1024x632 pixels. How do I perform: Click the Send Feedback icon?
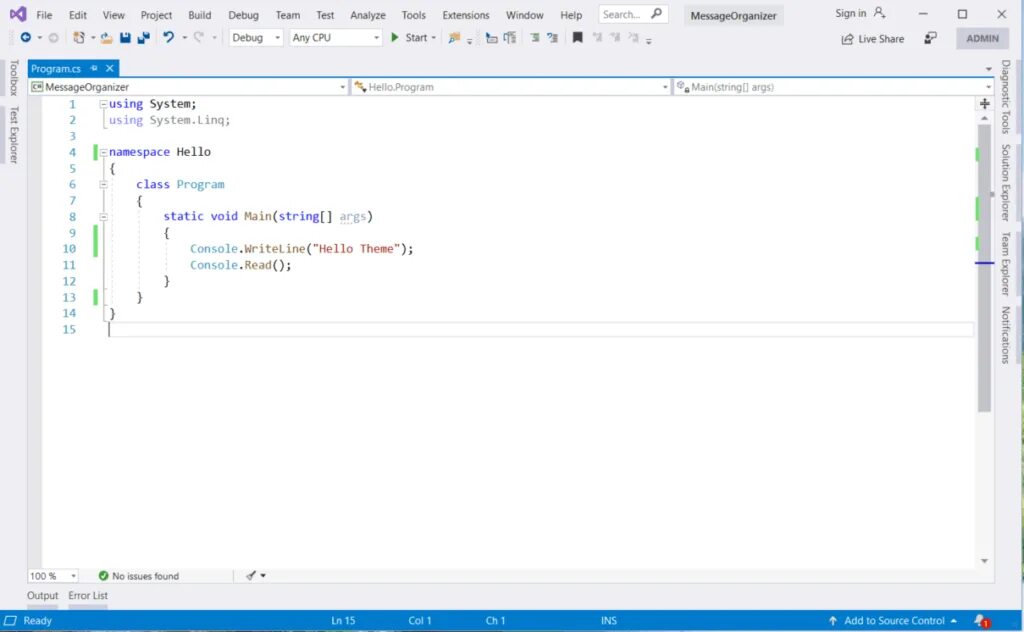[x=931, y=39]
